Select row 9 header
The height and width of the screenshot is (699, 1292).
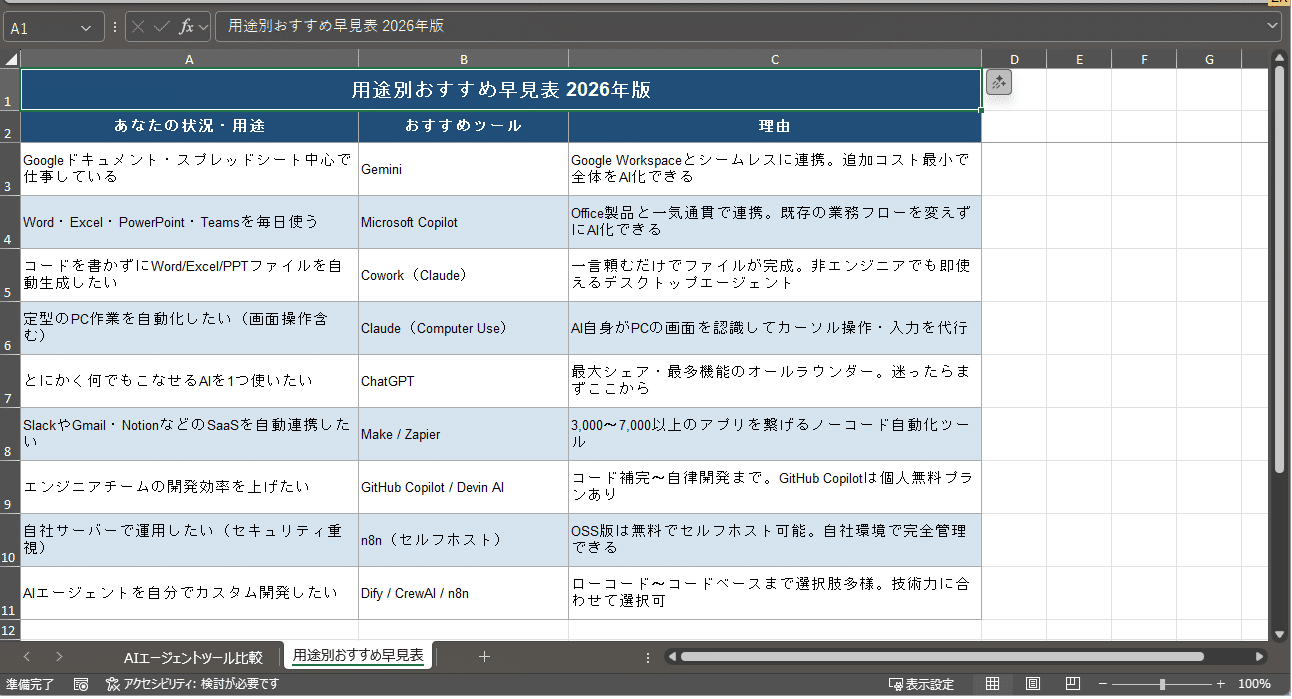pos(10,487)
